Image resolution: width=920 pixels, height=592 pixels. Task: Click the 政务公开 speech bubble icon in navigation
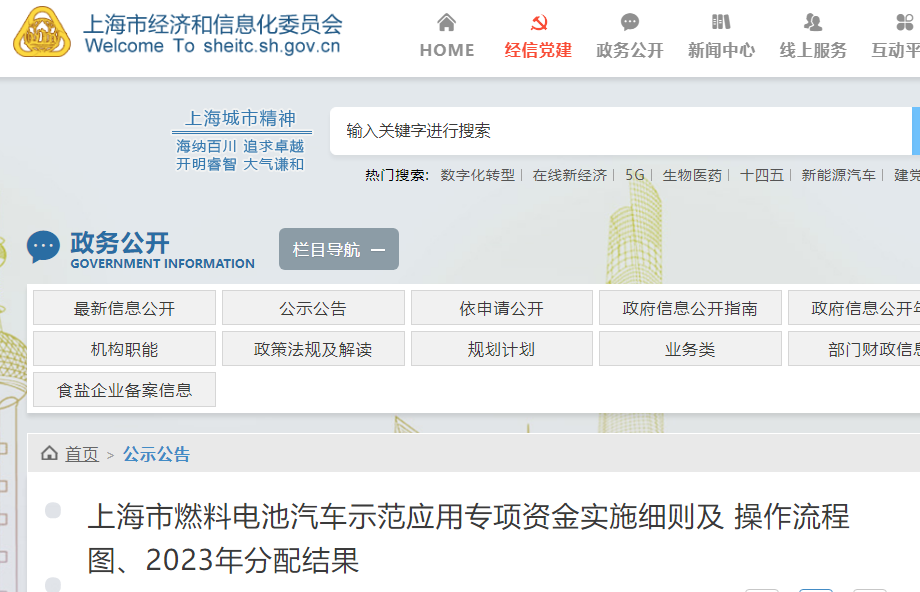tap(630, 22)
